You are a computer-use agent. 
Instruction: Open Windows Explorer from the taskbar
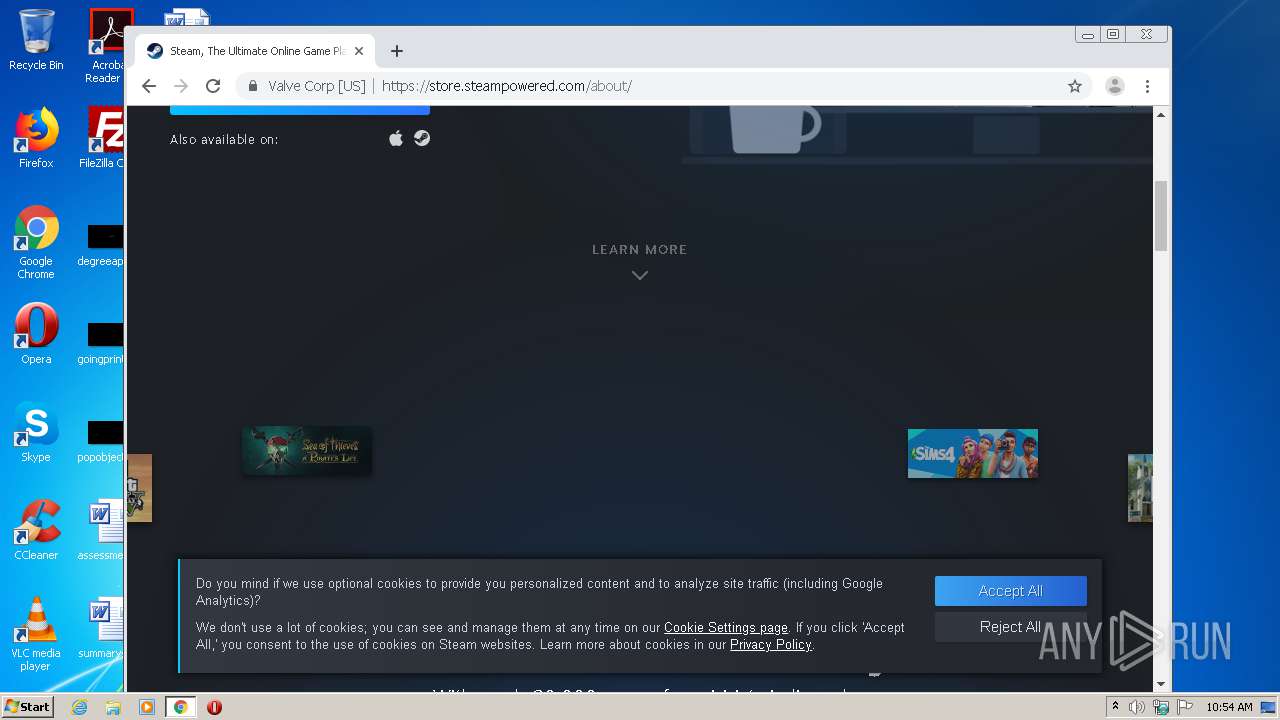[x=113, y=707]
